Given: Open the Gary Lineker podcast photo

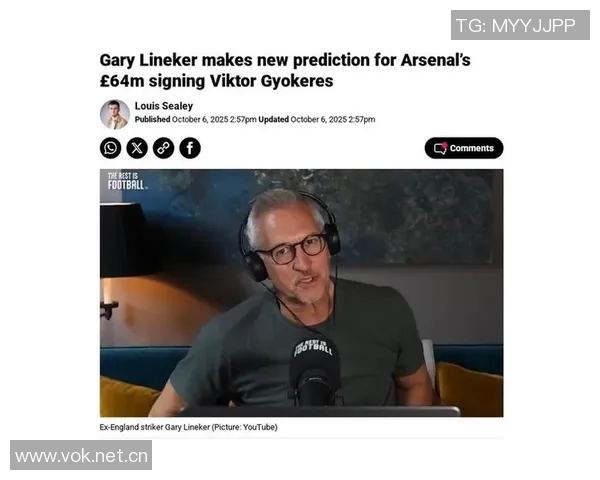Looking at the screenshot, I should click(302, 293).
